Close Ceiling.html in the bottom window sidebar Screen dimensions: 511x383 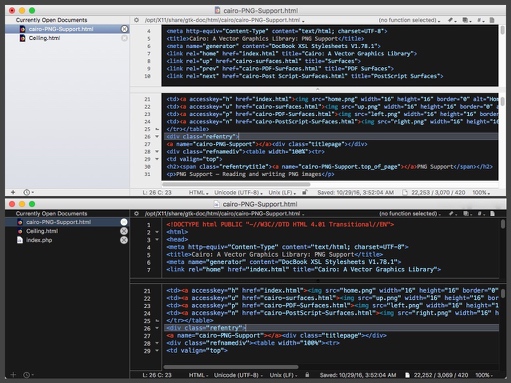(x=124, y=231)
